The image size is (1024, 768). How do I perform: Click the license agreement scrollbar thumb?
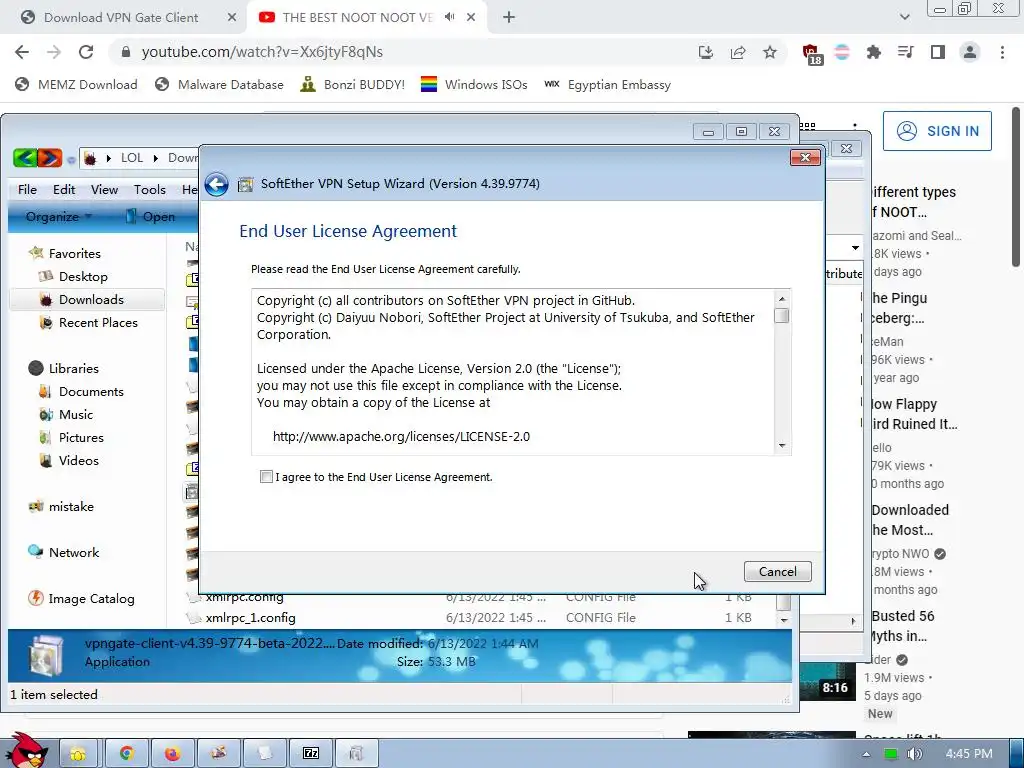(x=782, y=315)
